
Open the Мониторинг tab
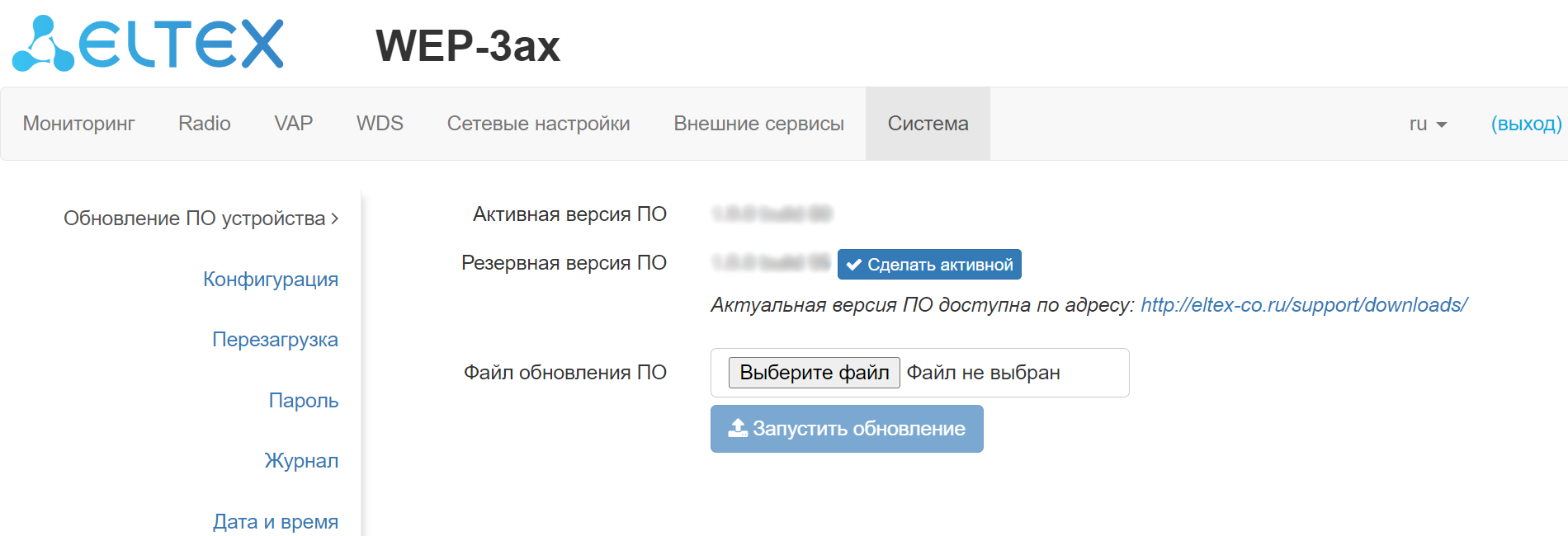point(78,124)
